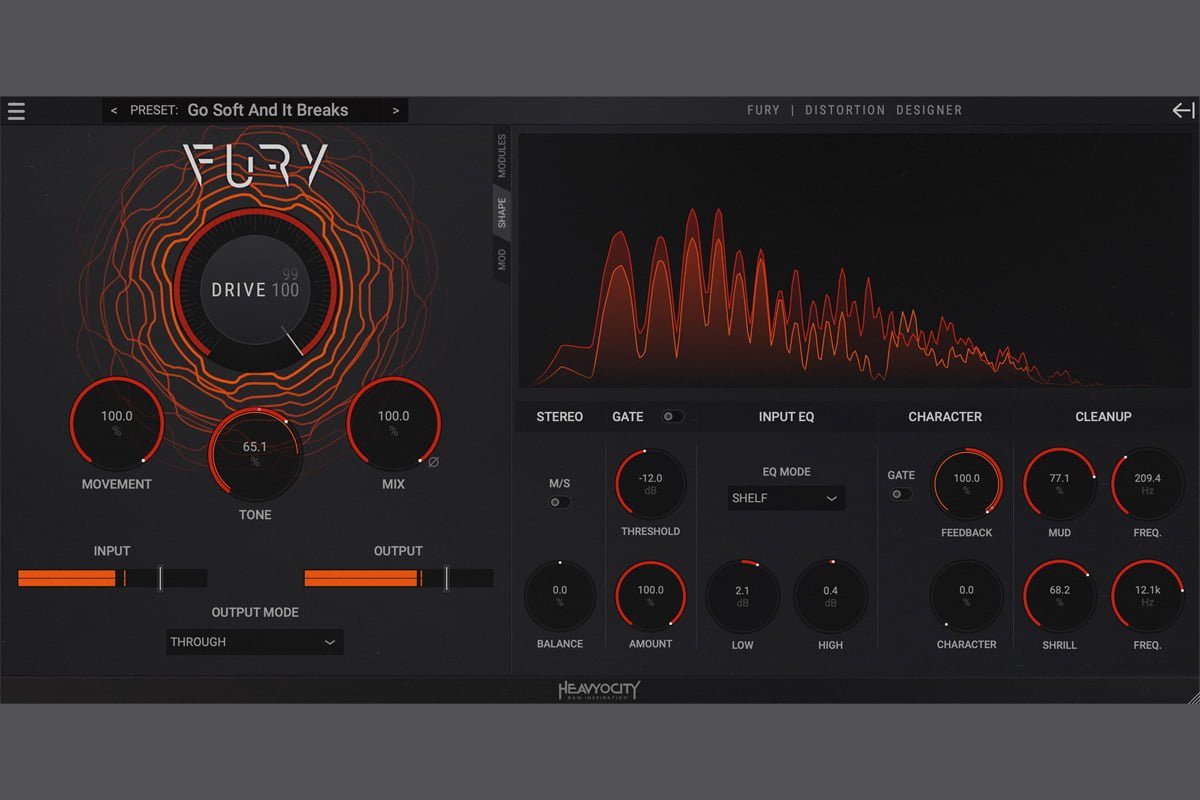This screenshot has width=1200, height=800.
Task: Click the LOW EQ knob
Action: click(742, 596)
